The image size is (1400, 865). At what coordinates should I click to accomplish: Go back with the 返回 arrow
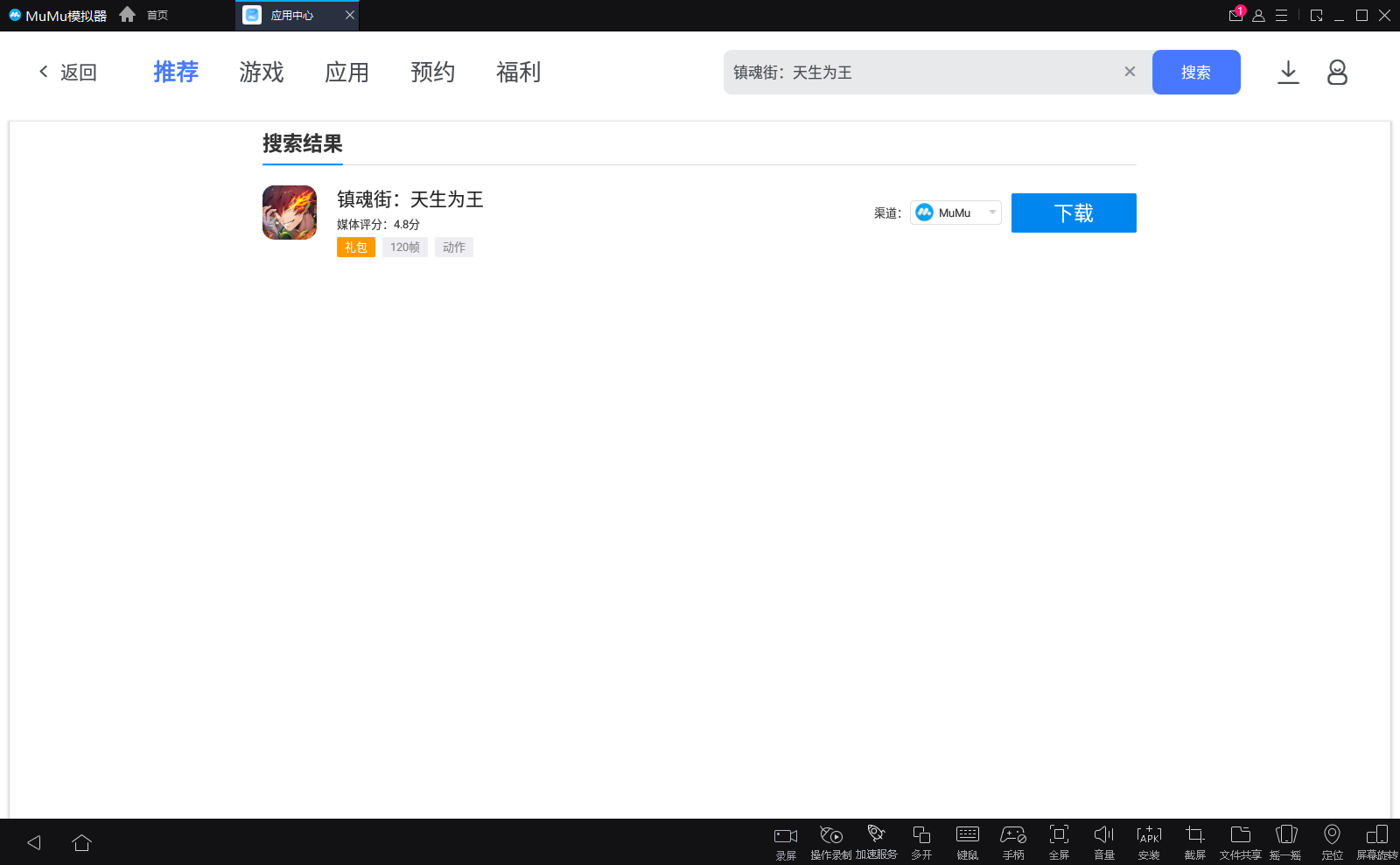[67, 72]
